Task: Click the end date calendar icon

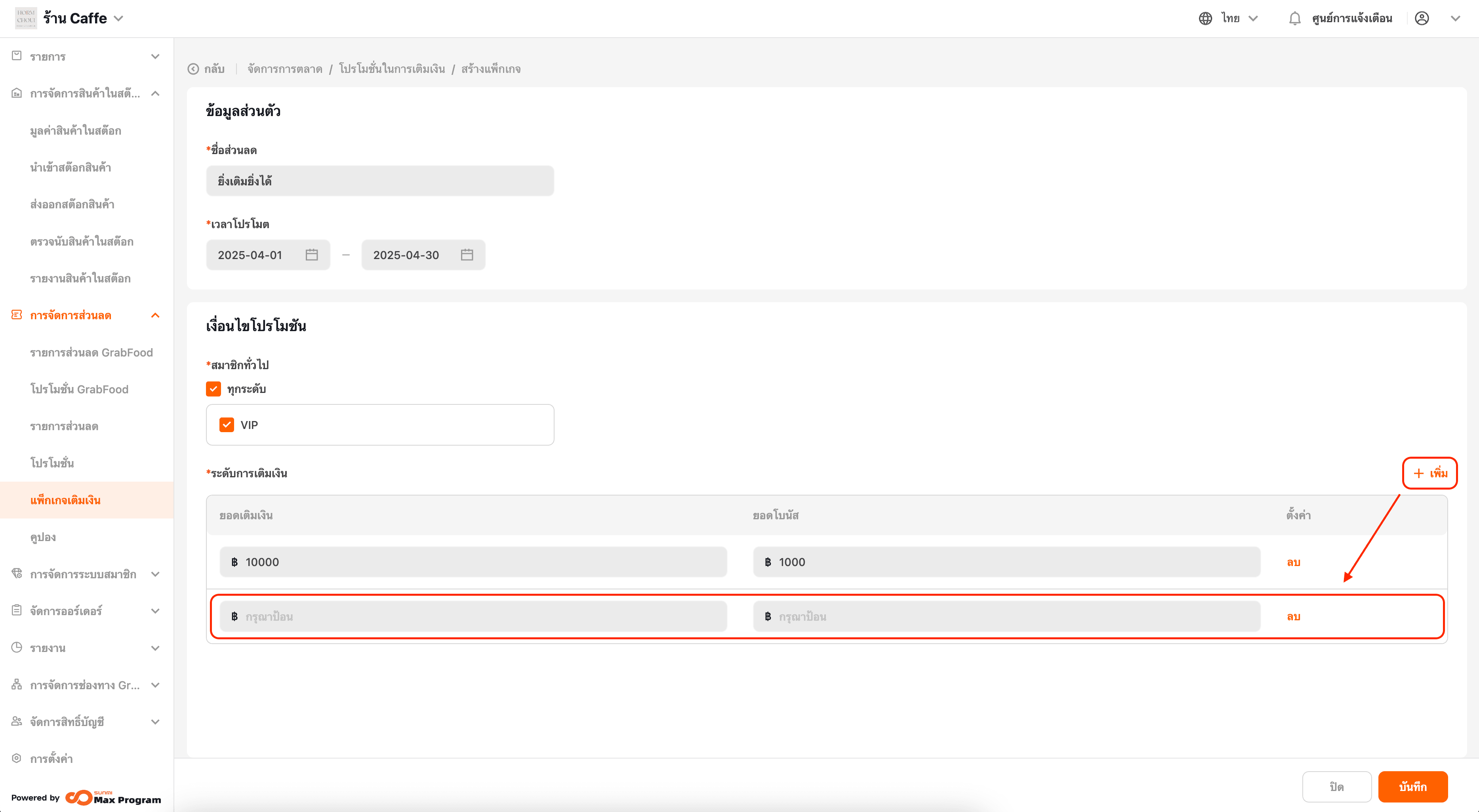Action: pyautogui.click(x=467, y=255)
